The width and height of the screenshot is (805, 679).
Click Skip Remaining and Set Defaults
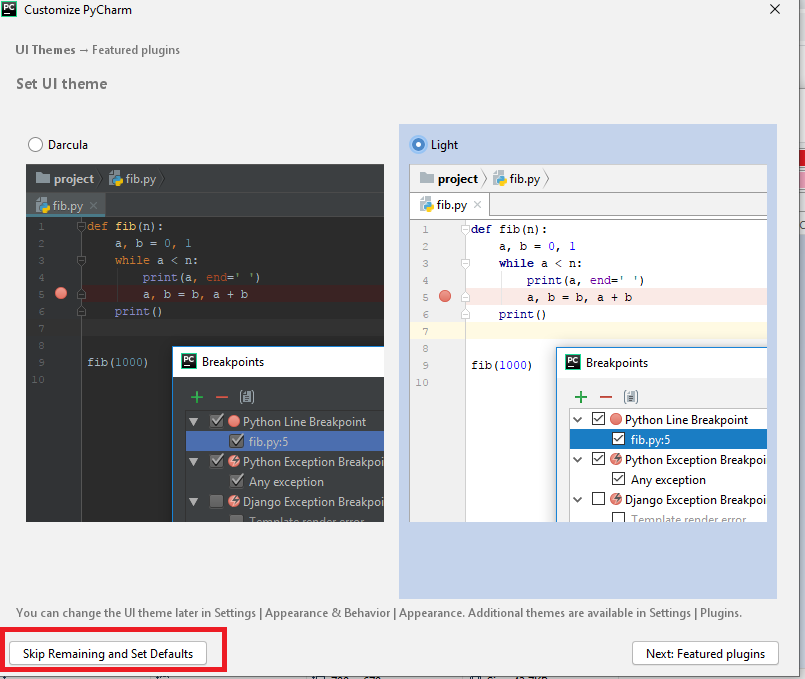click(108, 653)
